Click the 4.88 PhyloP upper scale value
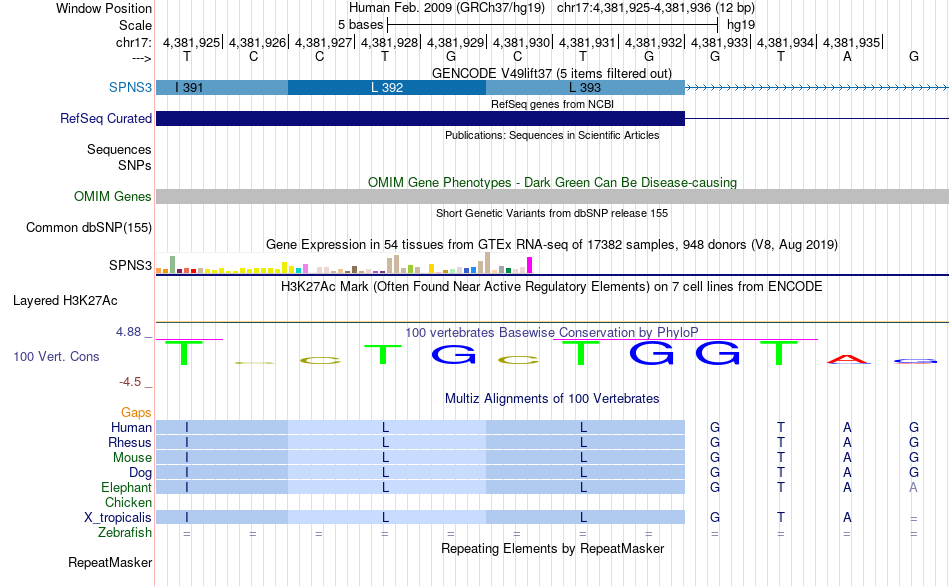 (x=128, y=331)
